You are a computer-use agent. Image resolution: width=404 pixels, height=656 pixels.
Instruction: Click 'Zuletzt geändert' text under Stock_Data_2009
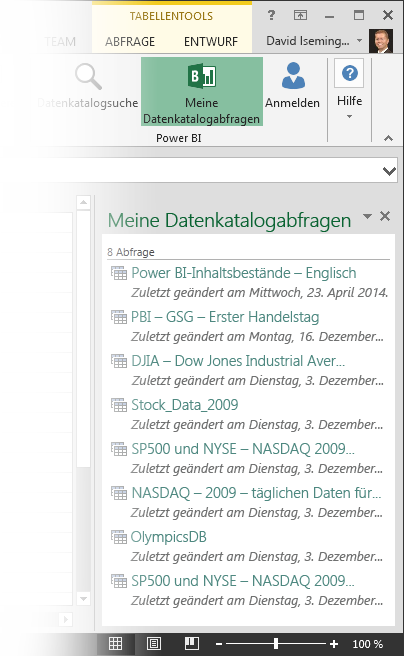coord(257,424)
